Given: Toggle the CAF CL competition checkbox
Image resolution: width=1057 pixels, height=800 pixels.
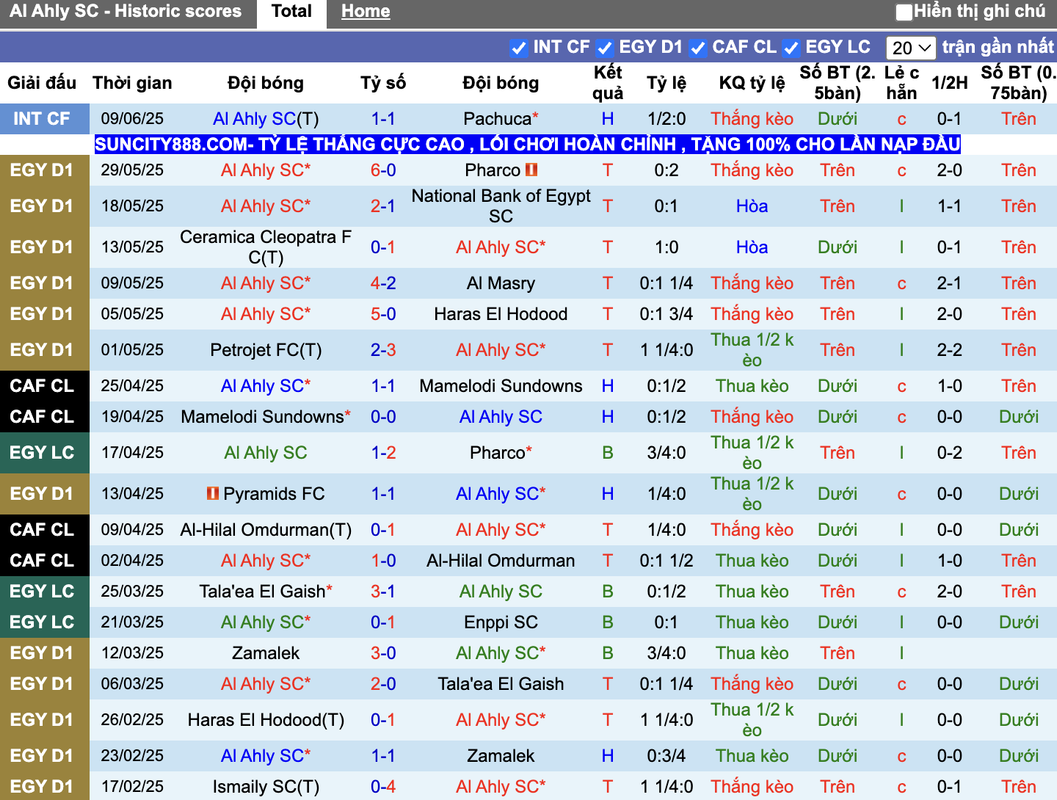Looking at the screenshot, I should [698, 48].
